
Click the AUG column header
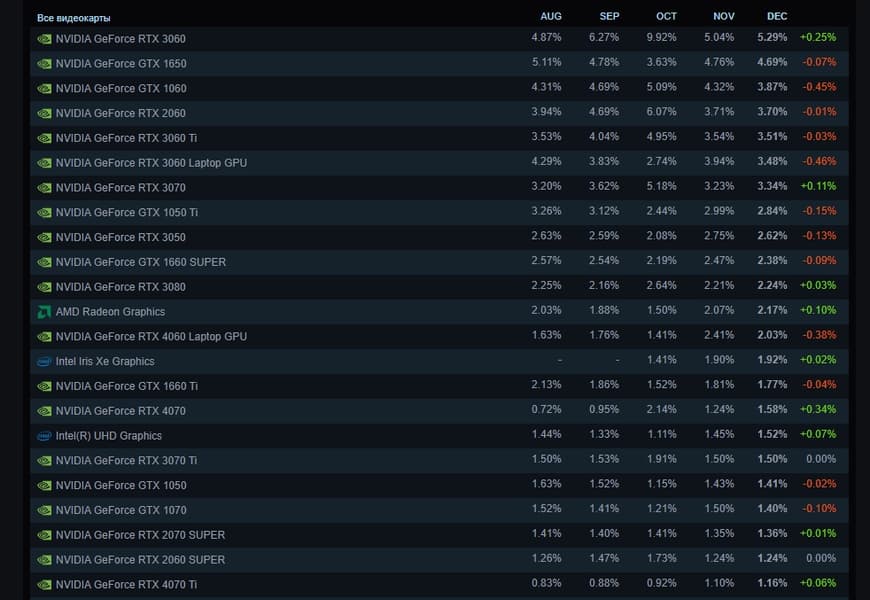(550, 16)
